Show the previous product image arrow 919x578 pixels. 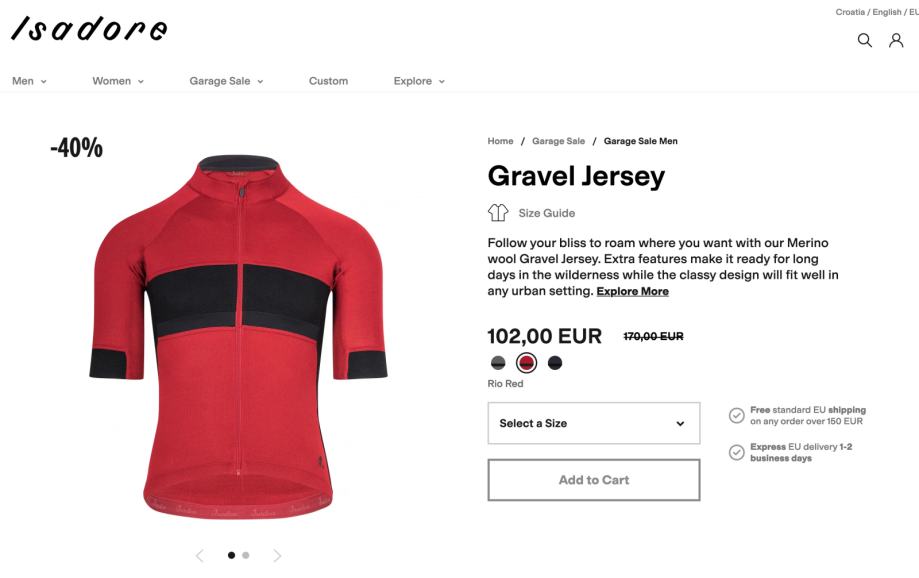(200, 555)
